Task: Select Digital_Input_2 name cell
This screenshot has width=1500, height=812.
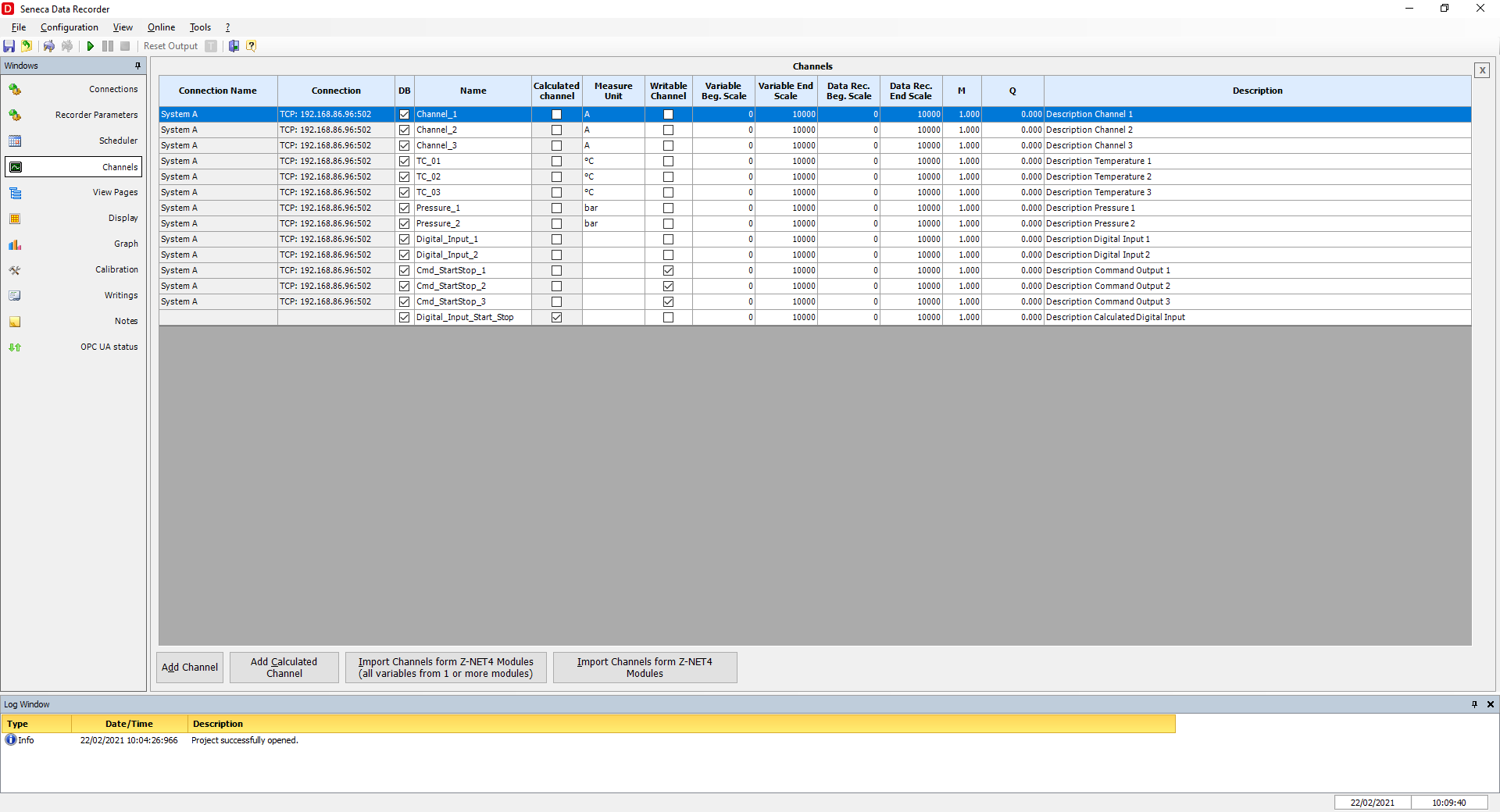Action: [x=473, y=255]
